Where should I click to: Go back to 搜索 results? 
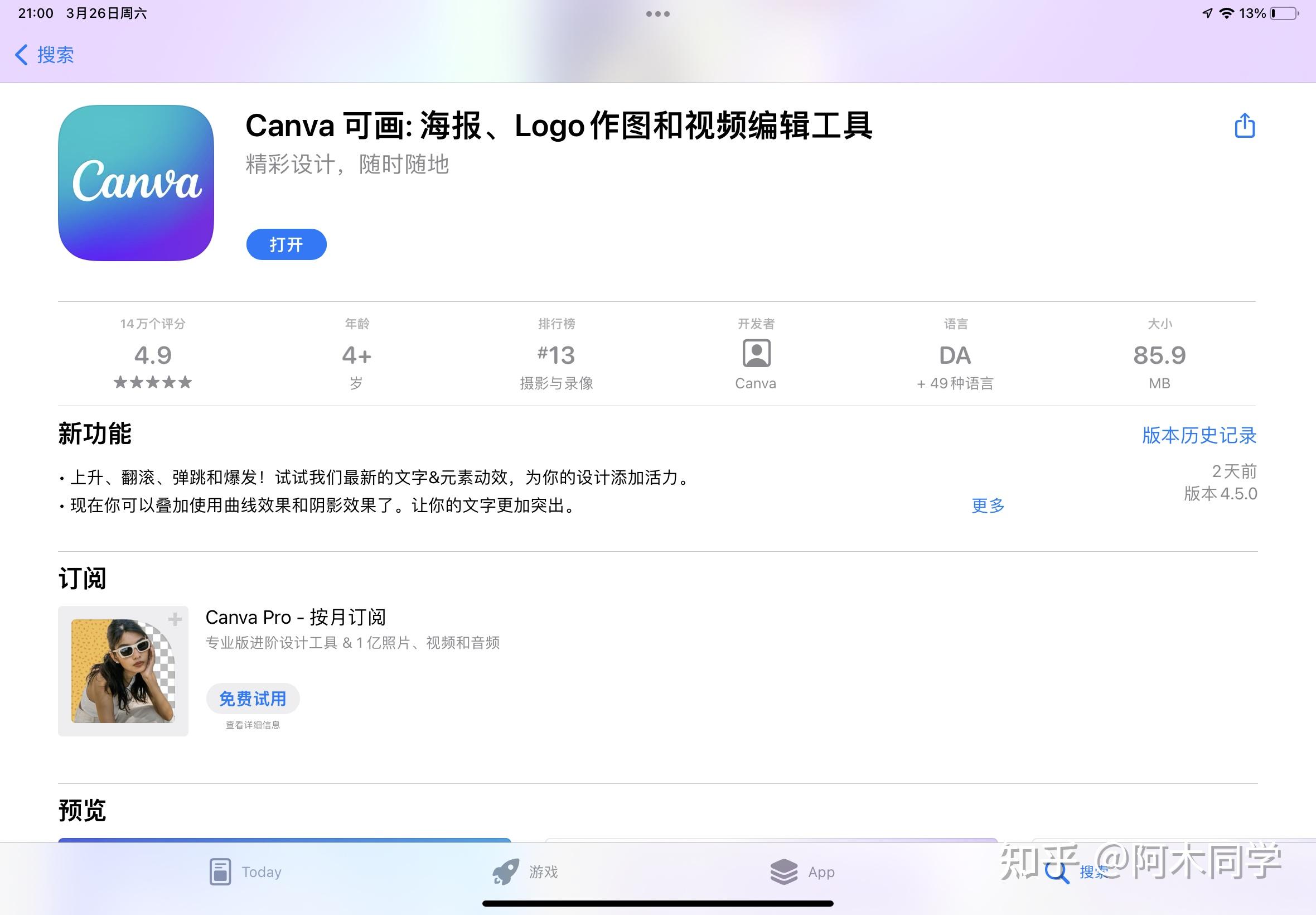pos(44,55)
